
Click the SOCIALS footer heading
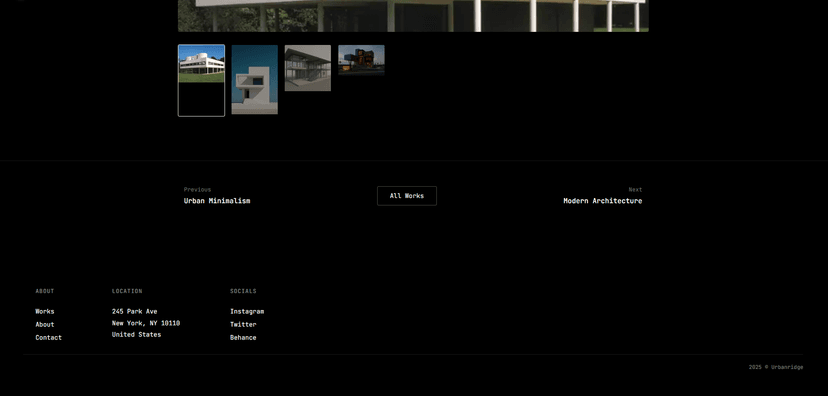[243, 291]
